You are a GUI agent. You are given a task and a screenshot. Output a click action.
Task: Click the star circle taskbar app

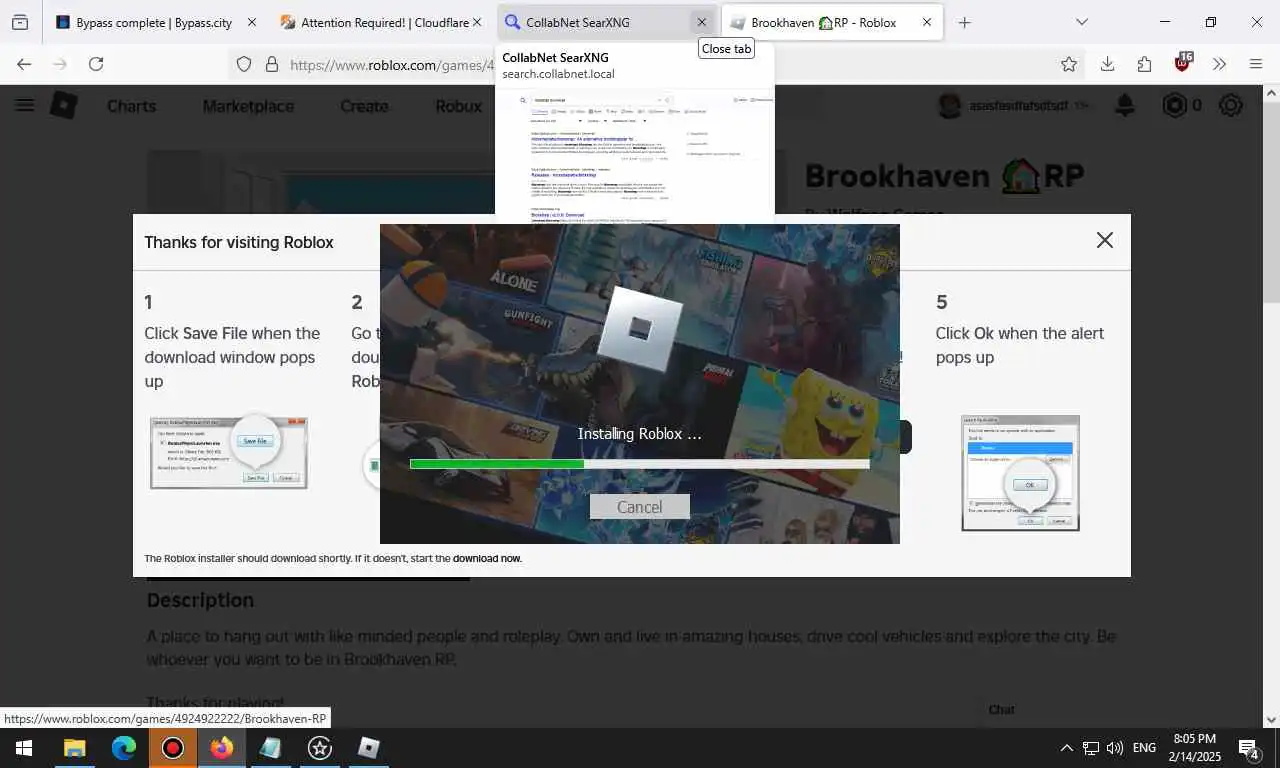(320, 748)
